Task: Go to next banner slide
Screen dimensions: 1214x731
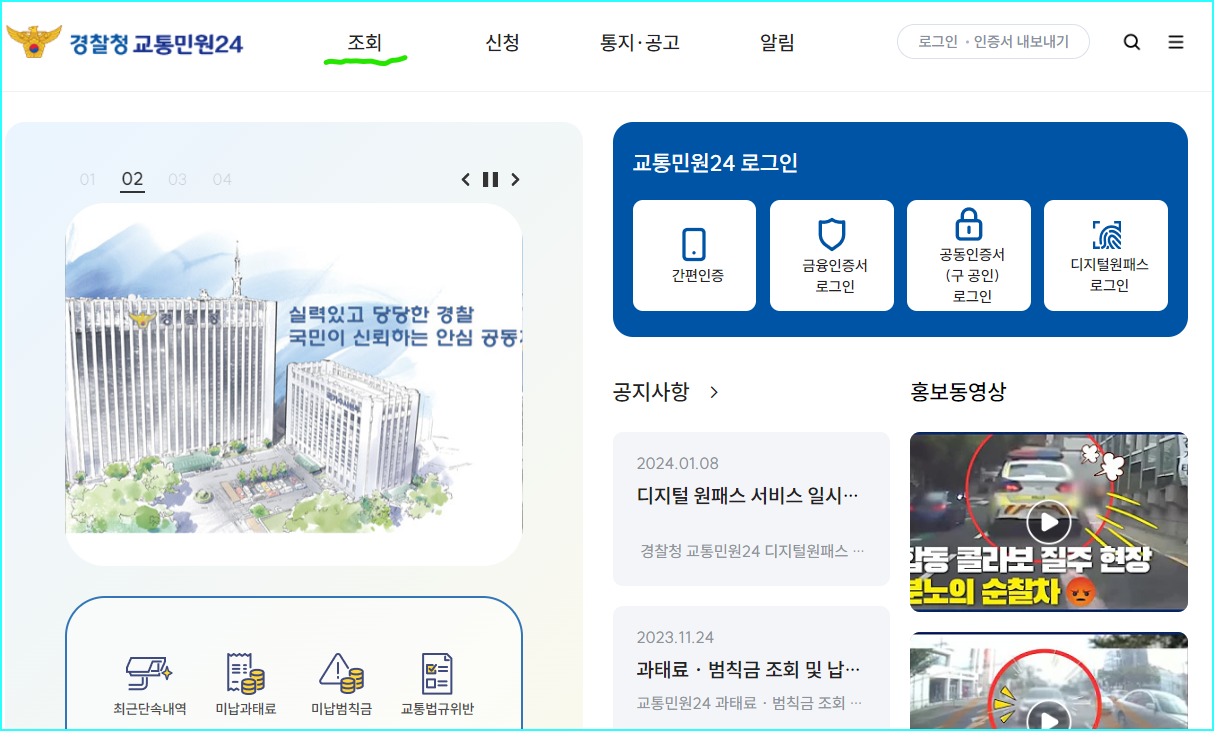Action: tap(515, 180)
